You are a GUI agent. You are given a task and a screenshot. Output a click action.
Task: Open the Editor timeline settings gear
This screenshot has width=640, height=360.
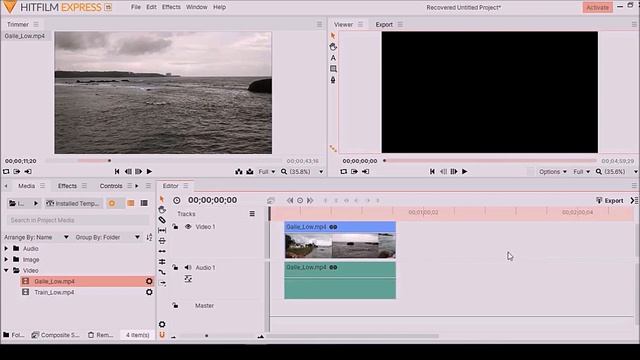(162, 324)
